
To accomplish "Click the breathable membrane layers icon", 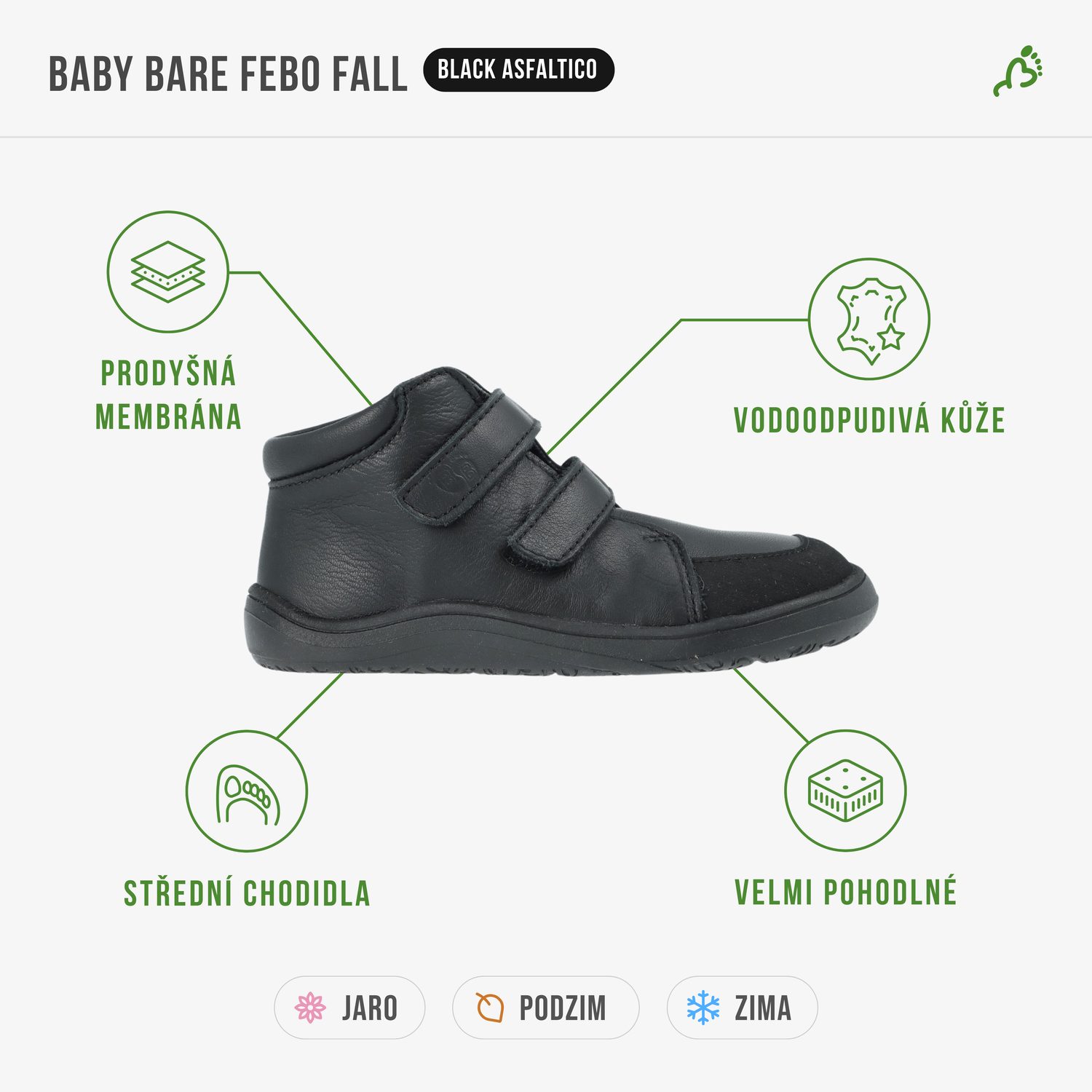I will tap(167, 272).
